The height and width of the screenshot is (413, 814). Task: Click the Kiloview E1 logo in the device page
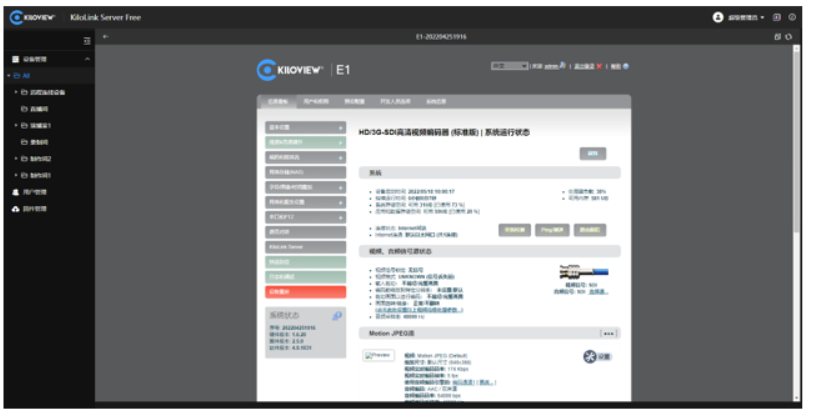(x=303, y=70)
